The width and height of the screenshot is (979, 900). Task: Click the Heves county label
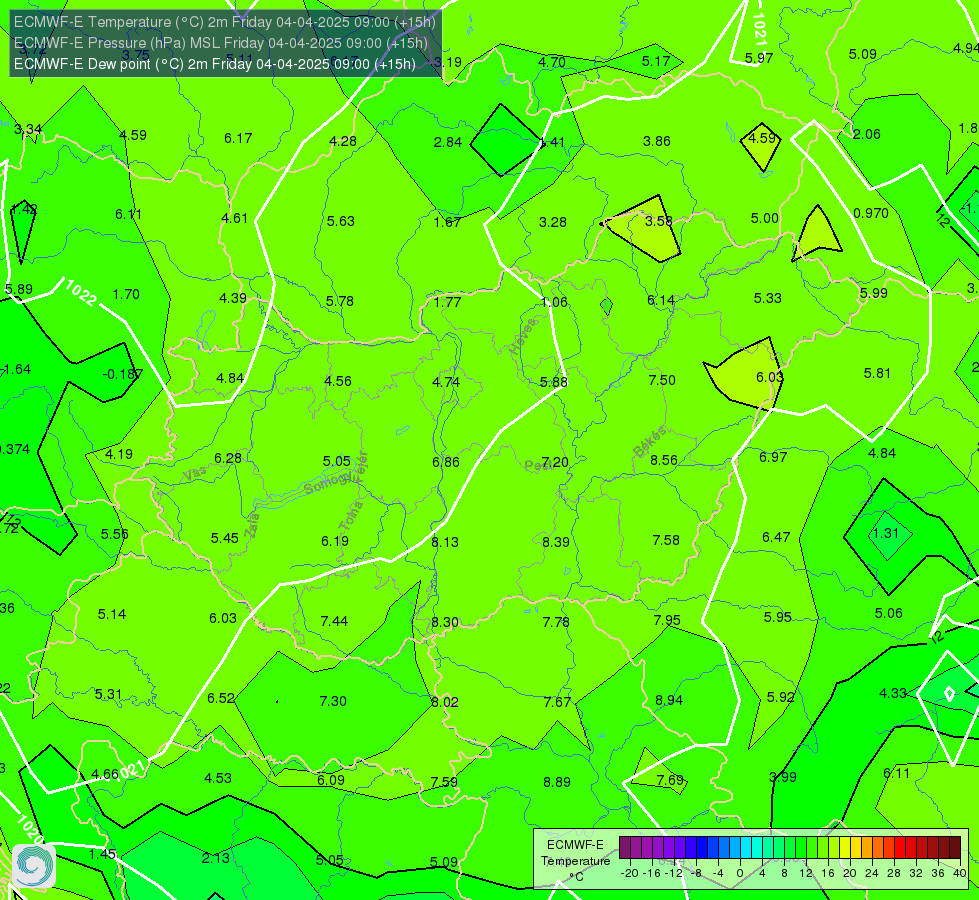pyautogui.click(x=523, y=336)
